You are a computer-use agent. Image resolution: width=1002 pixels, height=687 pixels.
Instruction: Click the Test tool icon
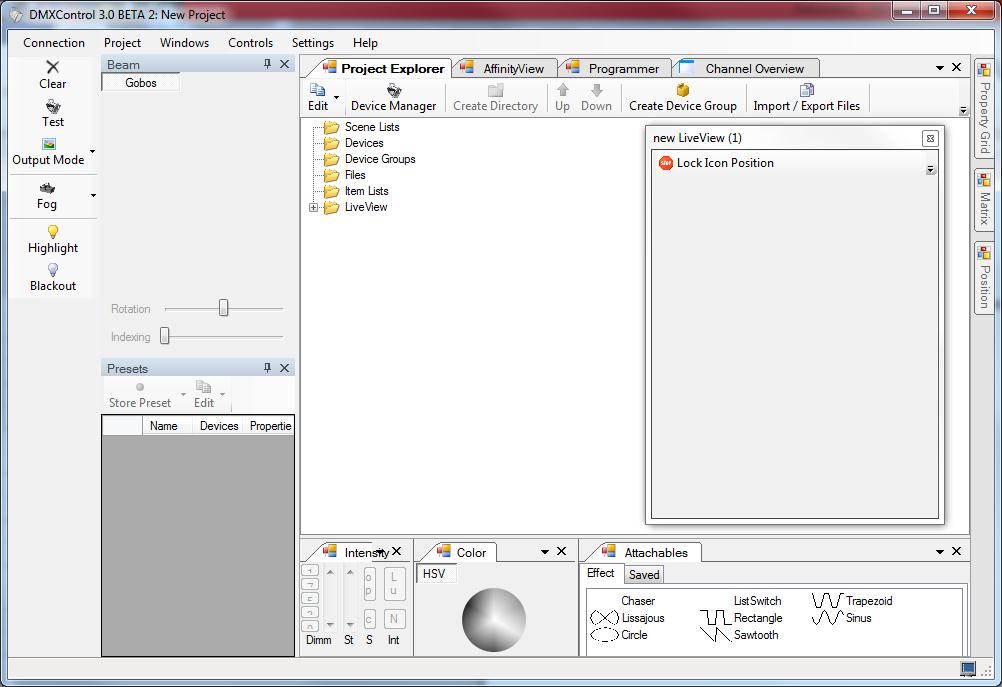(x=53, y=106)
